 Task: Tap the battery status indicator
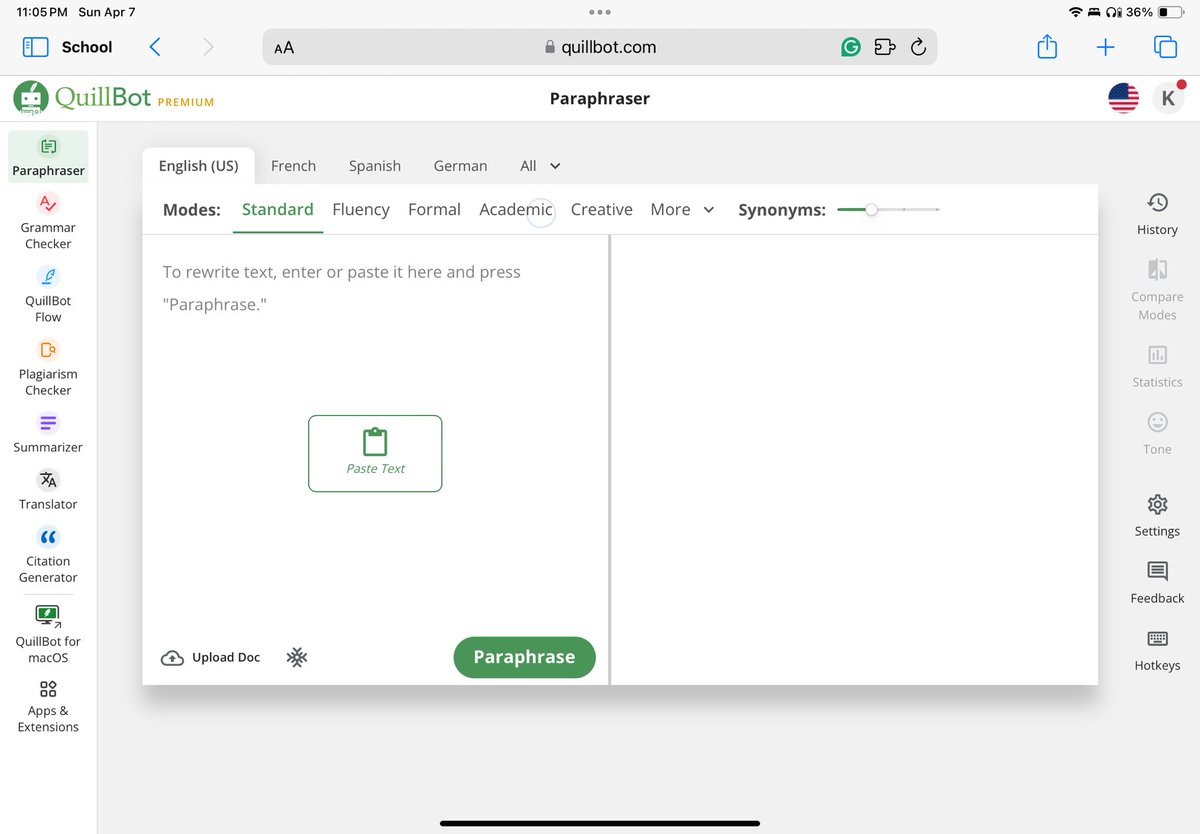point(1171,13)
